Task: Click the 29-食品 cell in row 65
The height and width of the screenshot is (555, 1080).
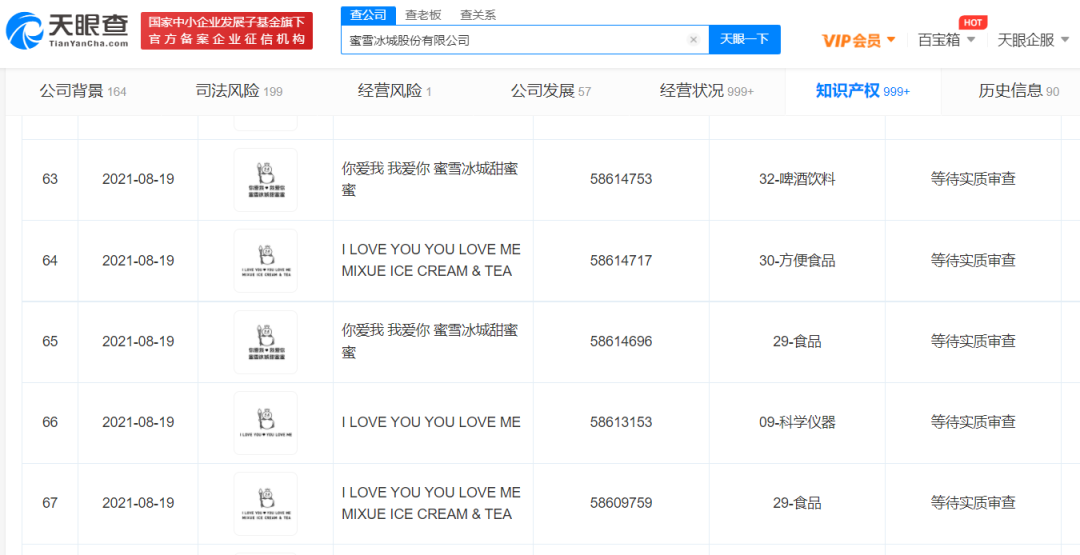Action: point(797,342)
